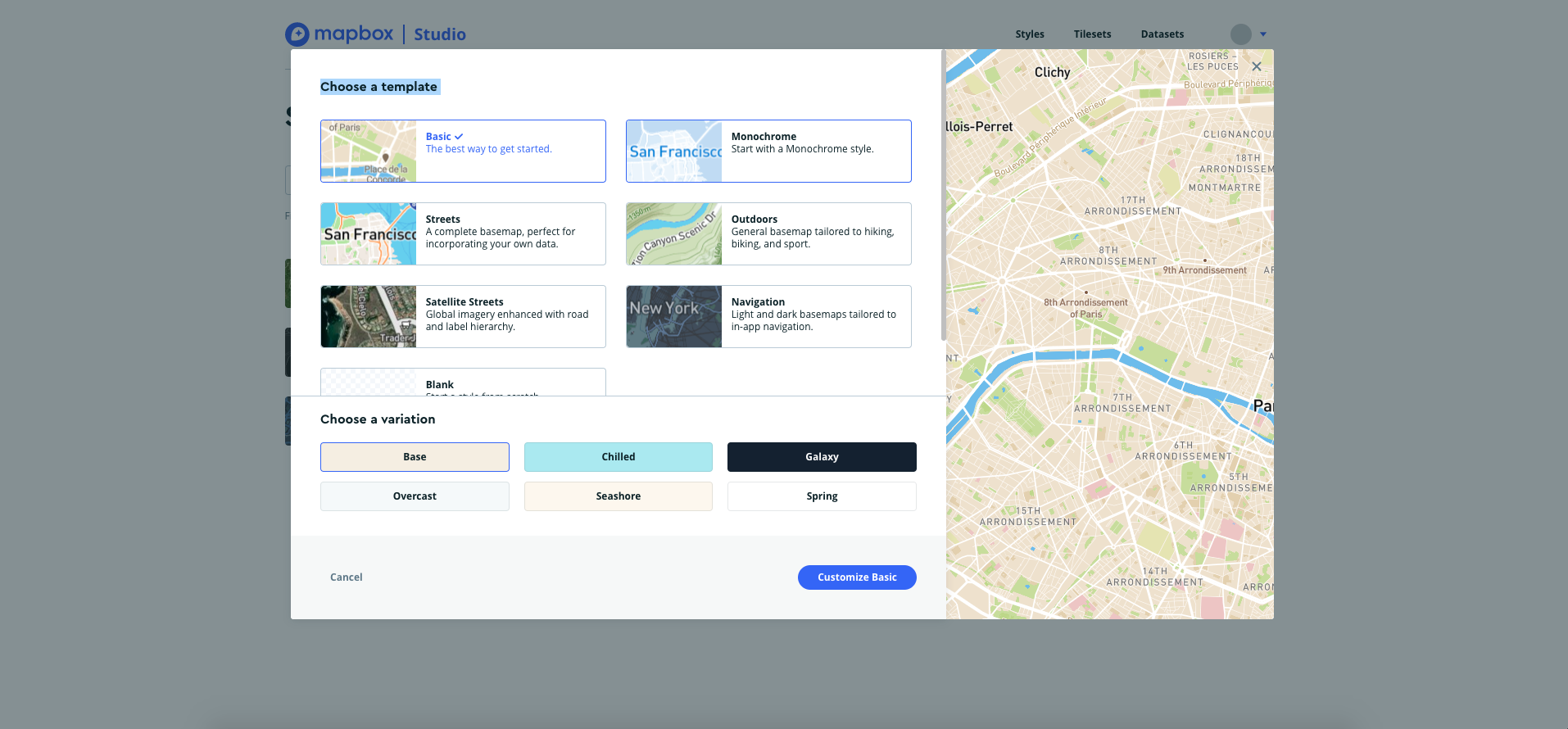This screenshot has height=729, width=1568.
Task: Close the template dialog with X
Action: 1256,66
